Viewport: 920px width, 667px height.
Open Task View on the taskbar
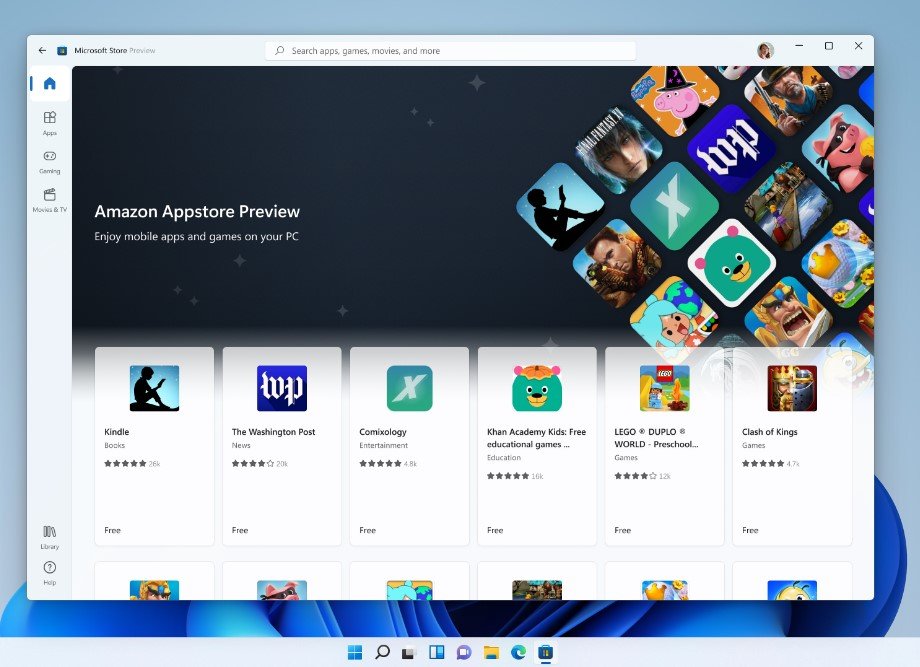pyautogui.click(x=409, y=652)
